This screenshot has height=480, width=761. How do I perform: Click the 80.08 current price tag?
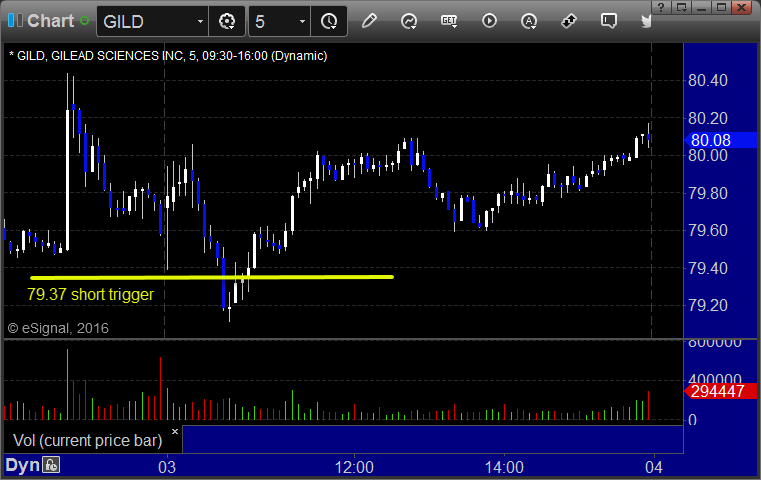click(720, 140)
